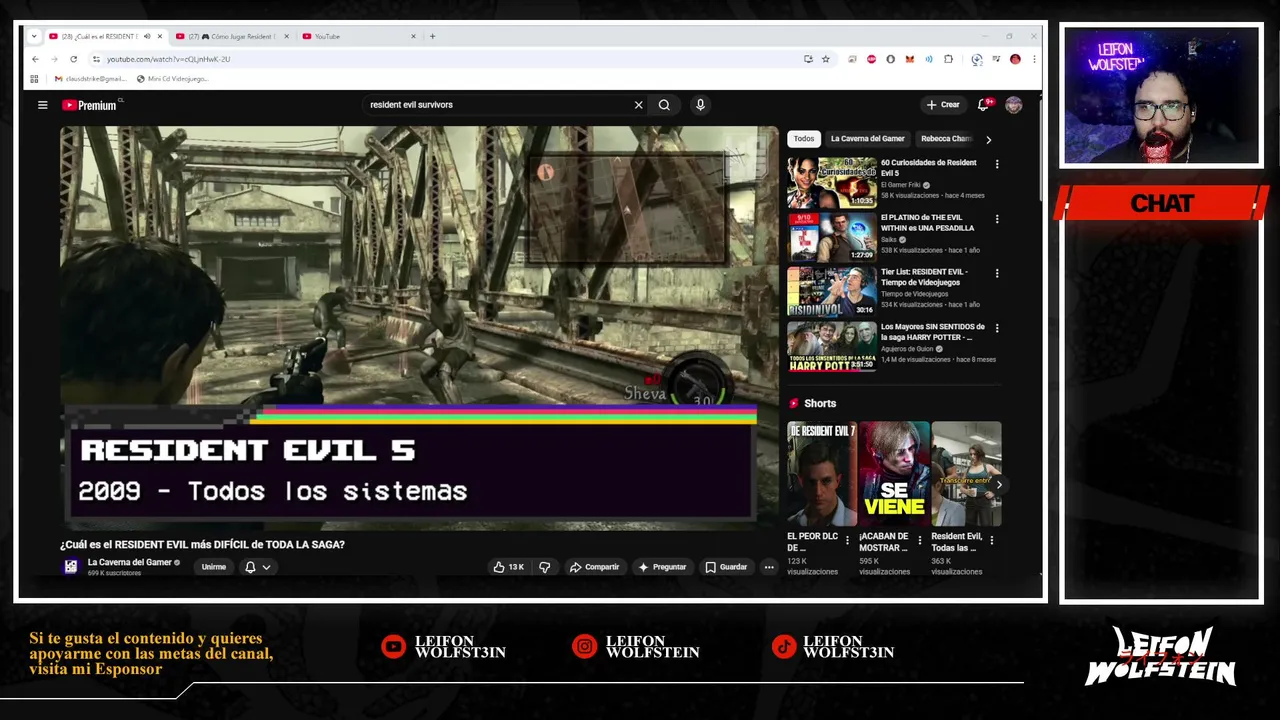Open Mini Cd Videojuego bookmark

172,78
